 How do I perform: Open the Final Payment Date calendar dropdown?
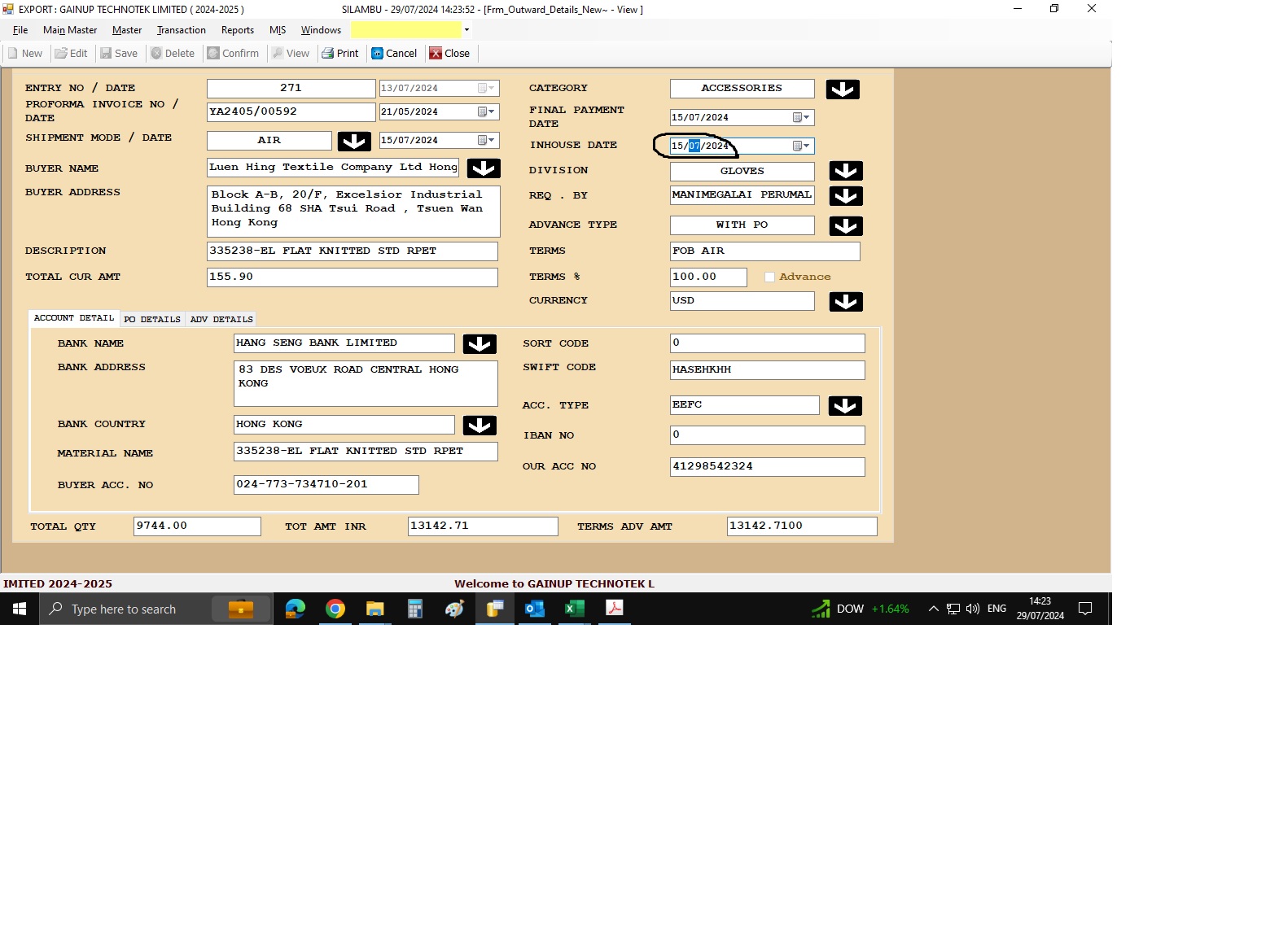801,117
